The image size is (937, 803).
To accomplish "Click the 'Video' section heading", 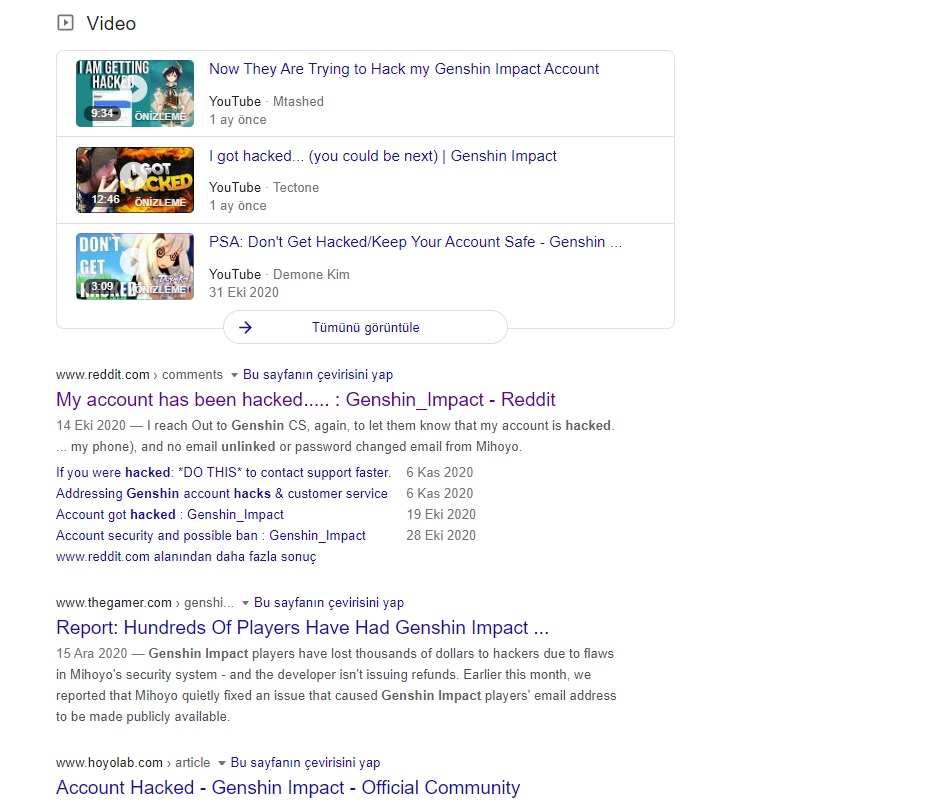I will coord(111,23).
